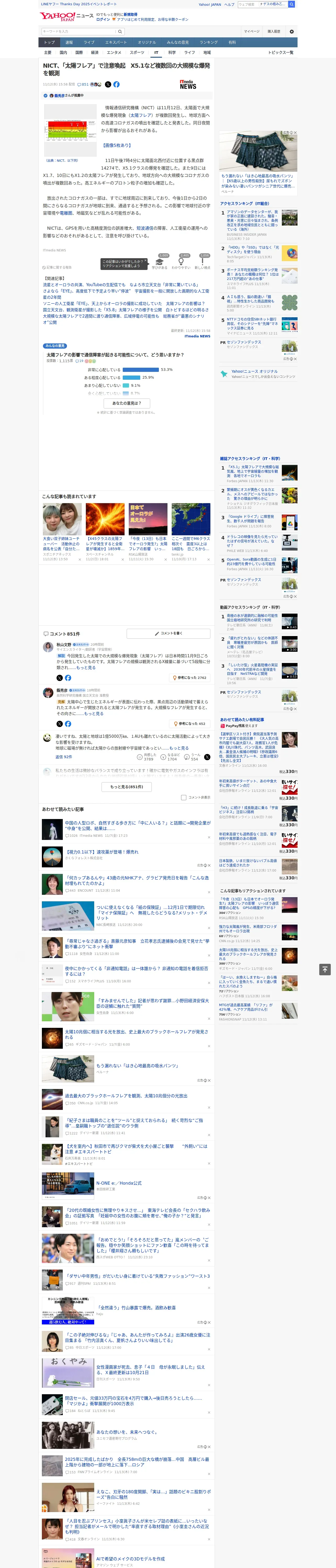Screen dimensions: 336x1568
Task: Click the なるほど 1704 face icon
Action: coord(164,757)
